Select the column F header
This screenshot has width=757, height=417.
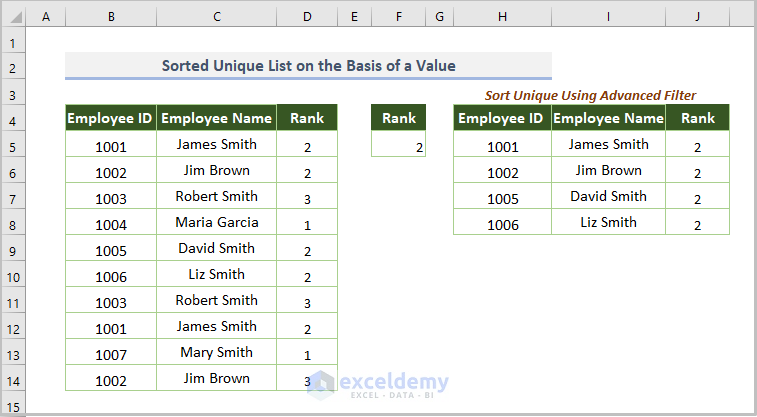398,18
